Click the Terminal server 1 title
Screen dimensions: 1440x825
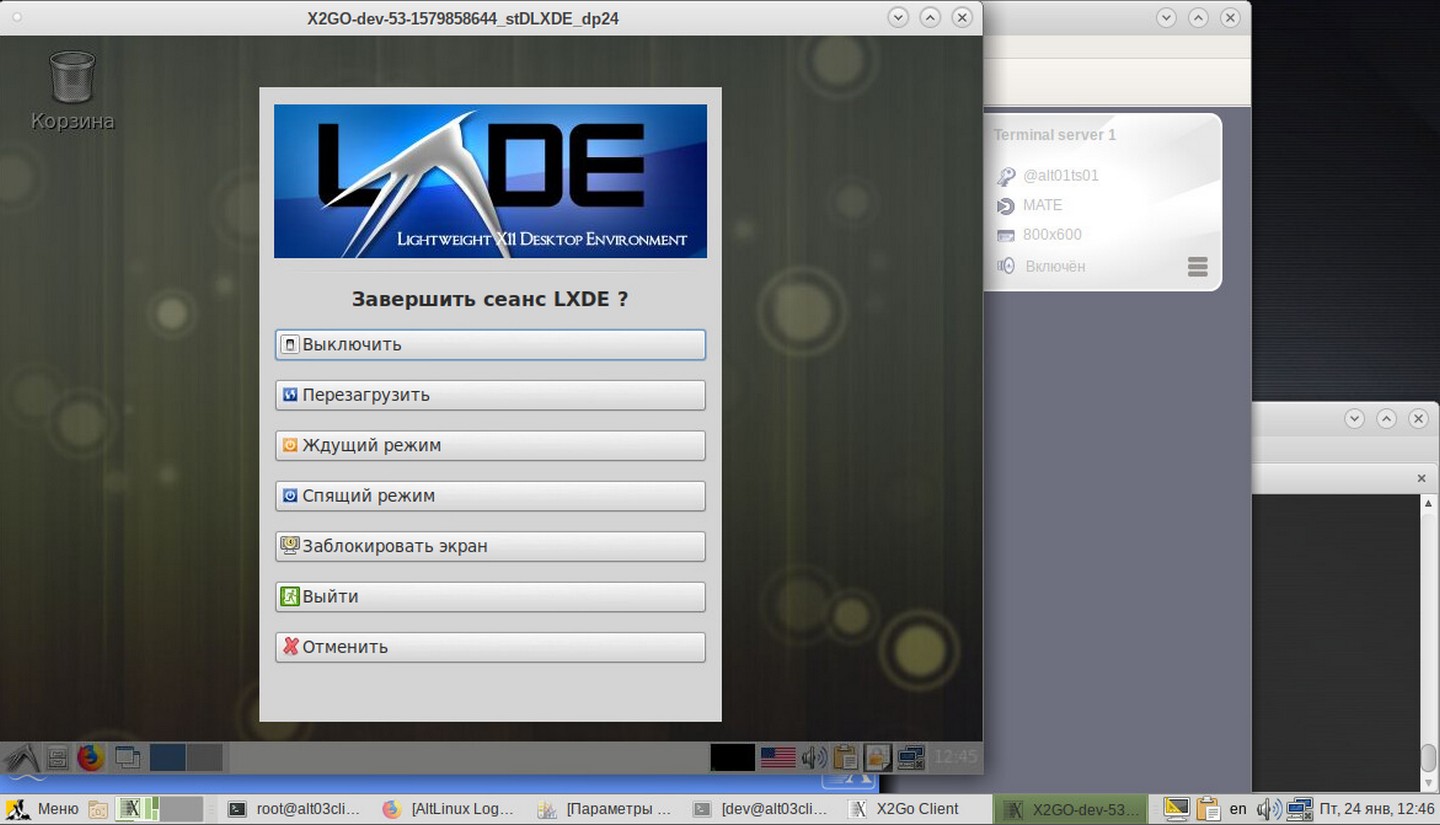(1054, 135)
